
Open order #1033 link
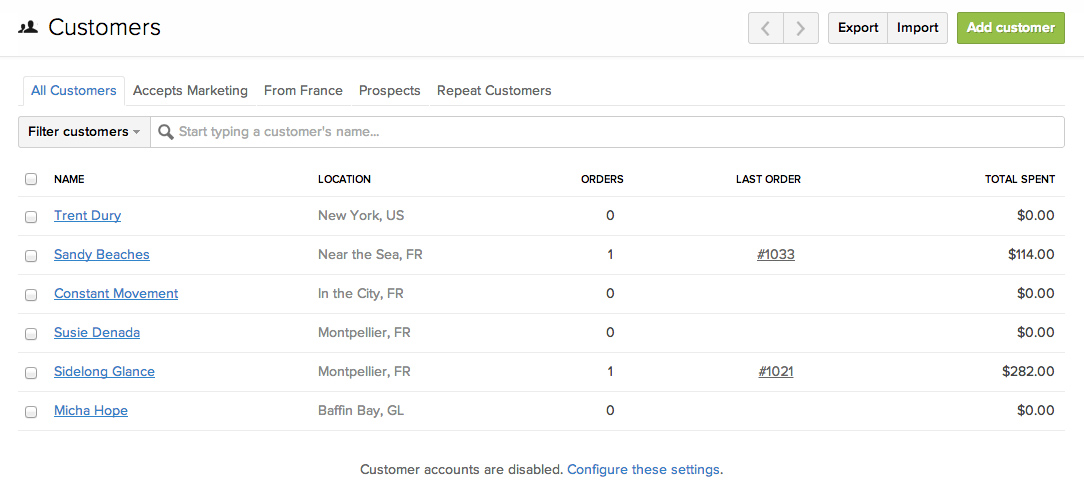point(776,255)
